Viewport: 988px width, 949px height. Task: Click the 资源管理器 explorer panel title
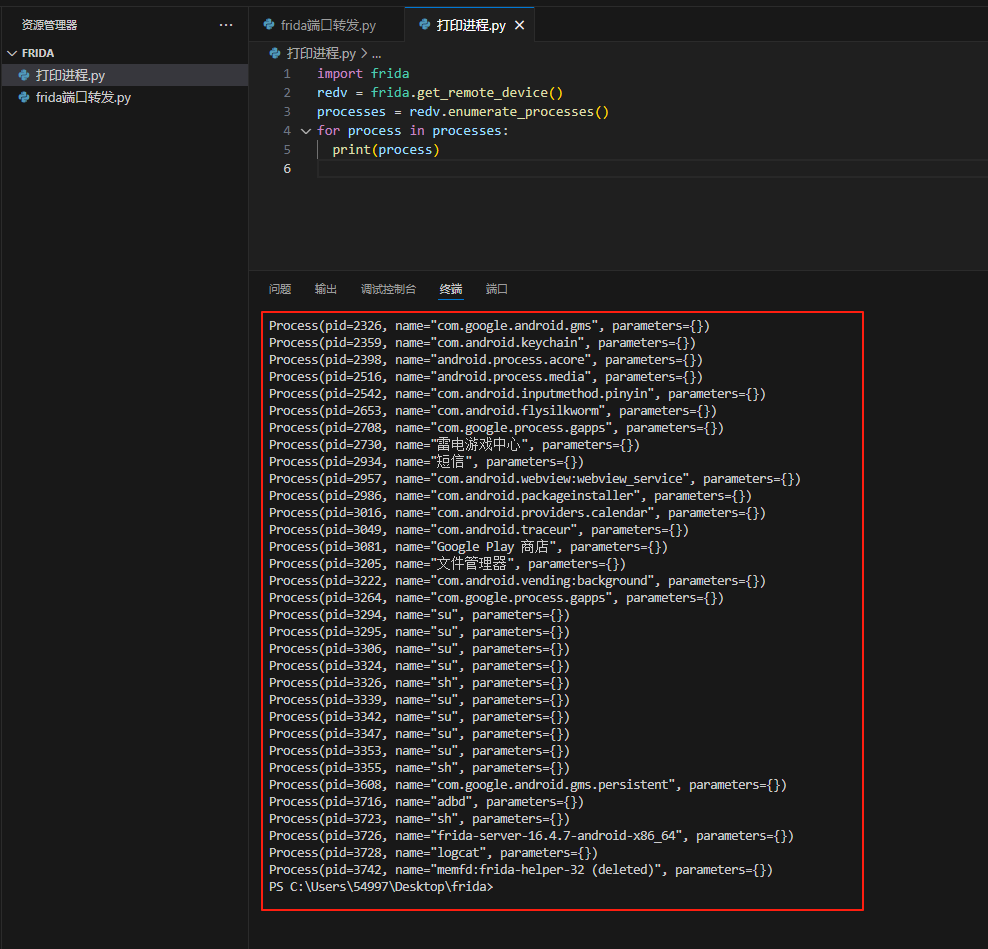[x=49, y=25]
